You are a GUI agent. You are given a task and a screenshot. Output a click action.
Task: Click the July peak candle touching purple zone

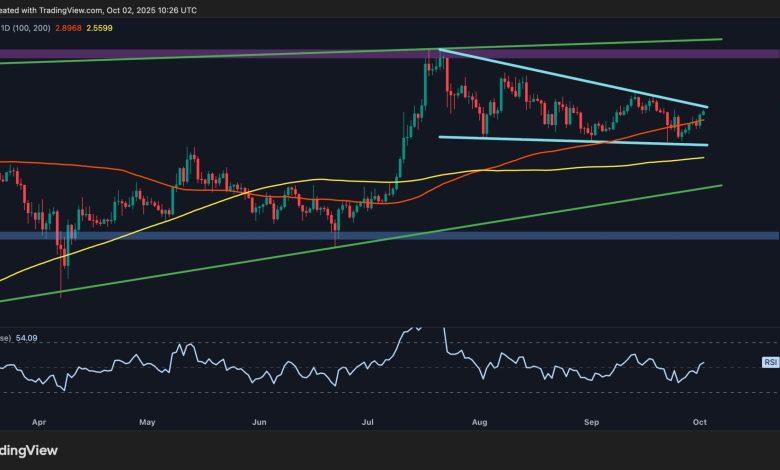tap(435, 60)
